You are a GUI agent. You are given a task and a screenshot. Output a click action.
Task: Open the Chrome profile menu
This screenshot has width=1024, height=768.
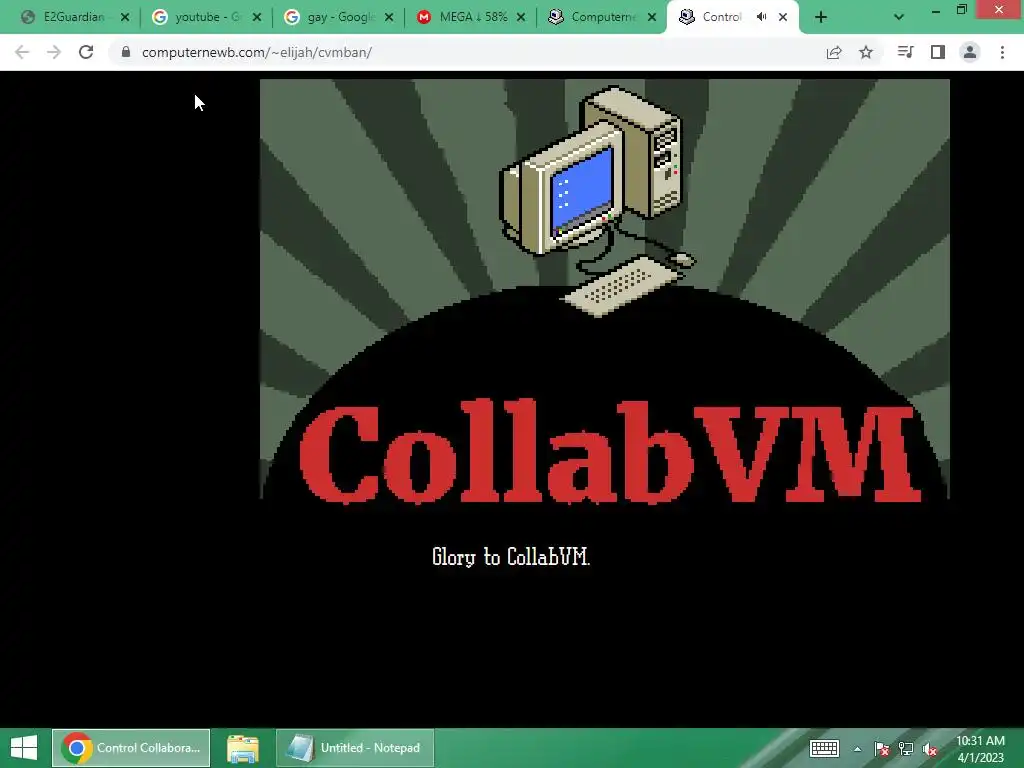(970, 52)
